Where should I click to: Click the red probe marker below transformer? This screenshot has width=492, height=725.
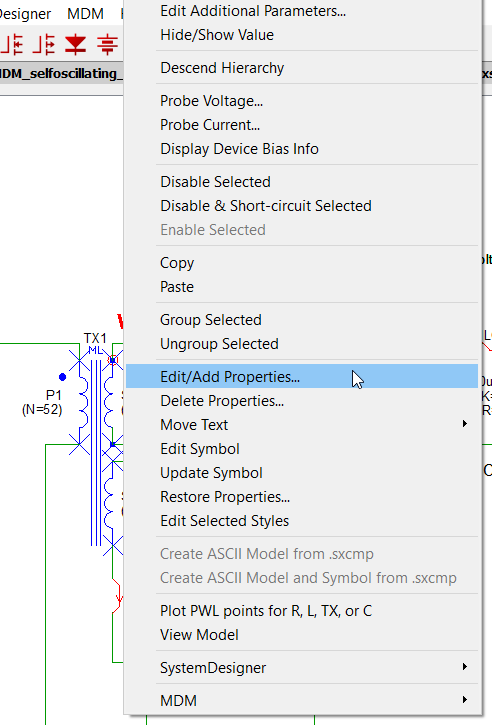pos(118,595)
